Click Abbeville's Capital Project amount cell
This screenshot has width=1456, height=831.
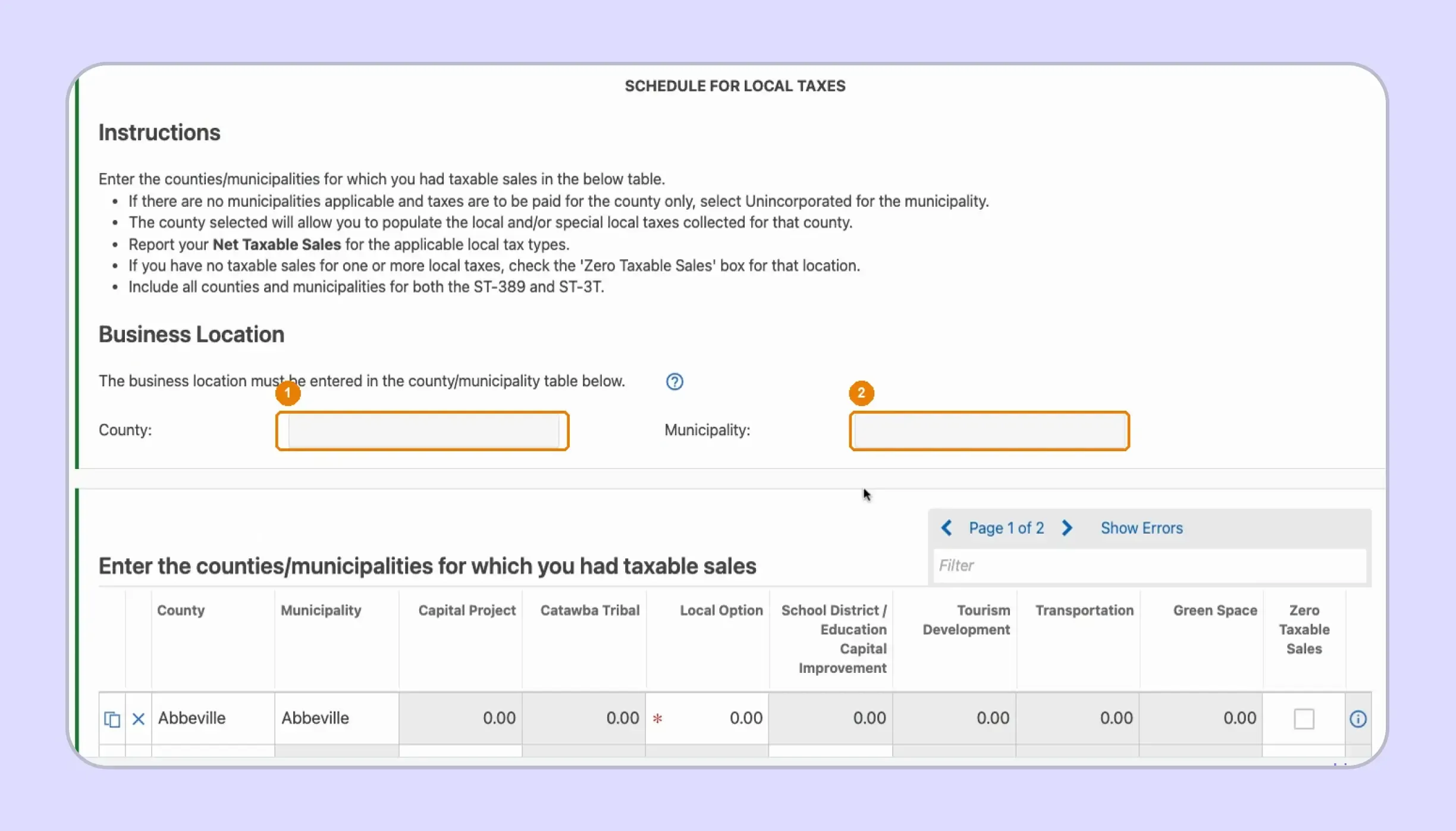click(460, 718)
